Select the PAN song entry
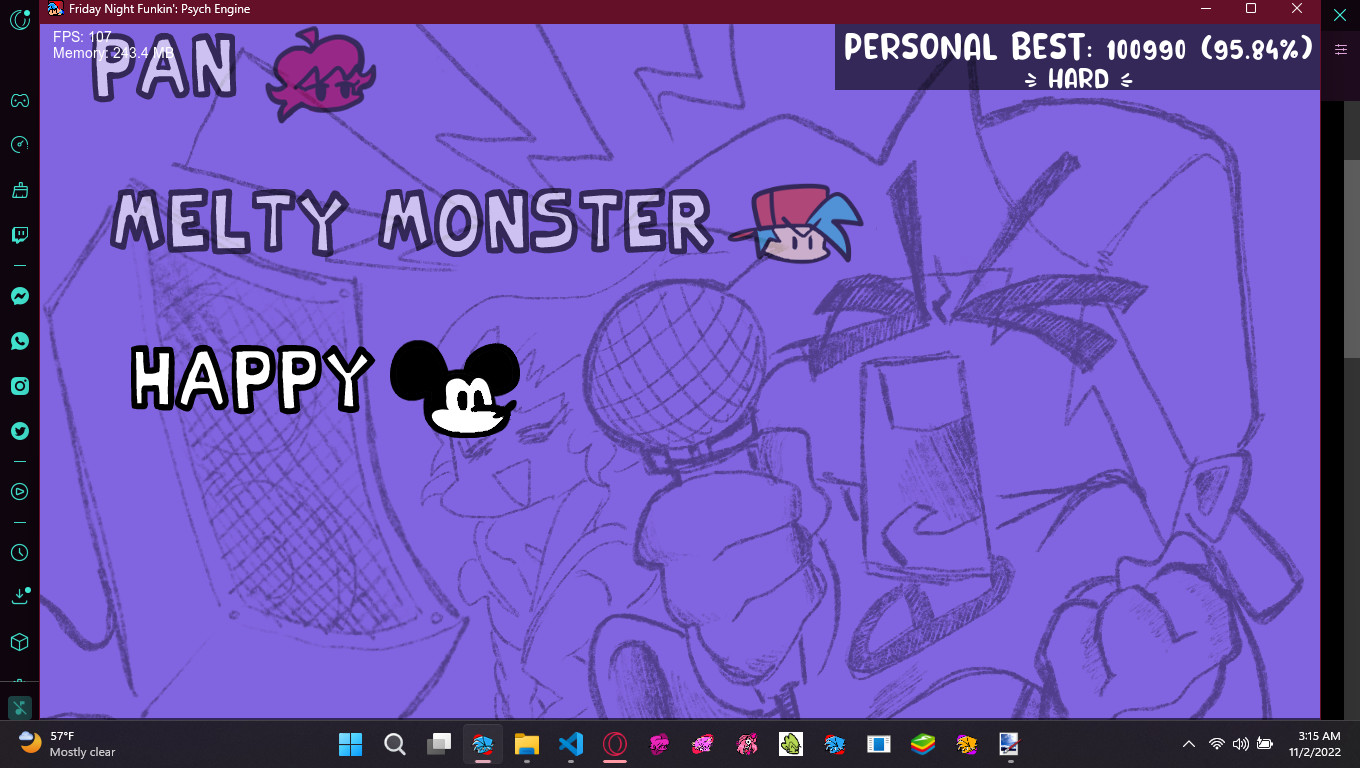 [165, 67]
